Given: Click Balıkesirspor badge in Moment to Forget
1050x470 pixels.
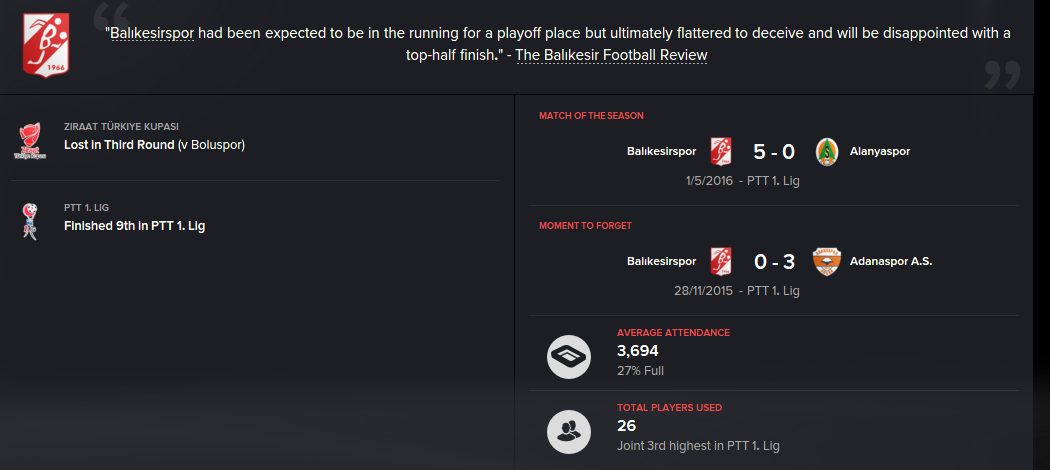Looking at the screenshot, I should [x=721, y=262].
